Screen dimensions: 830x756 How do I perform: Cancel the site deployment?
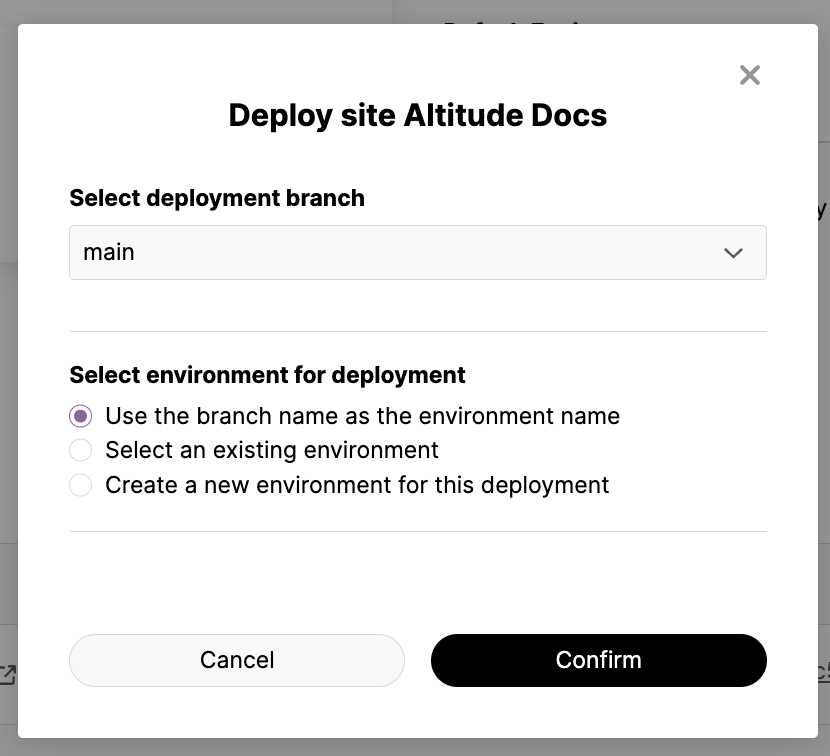237,660
